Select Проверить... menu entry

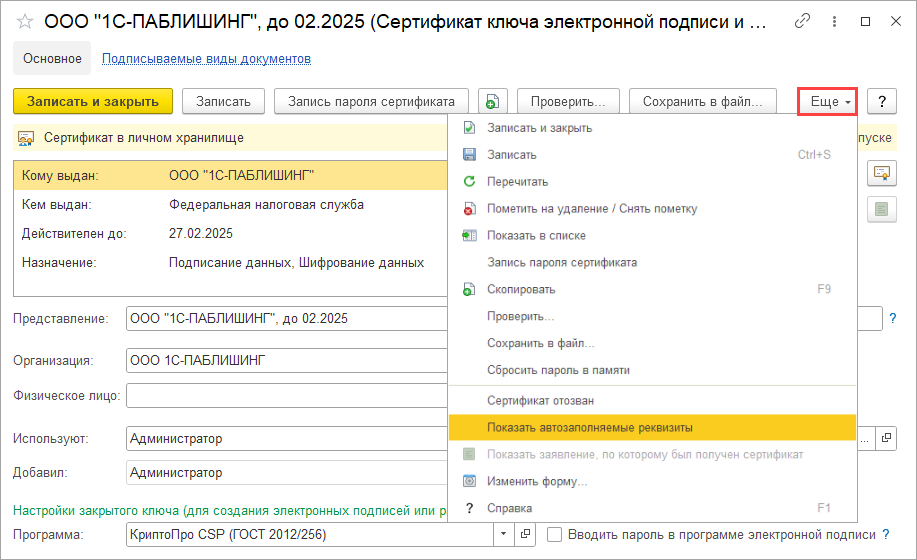(652, 316)
